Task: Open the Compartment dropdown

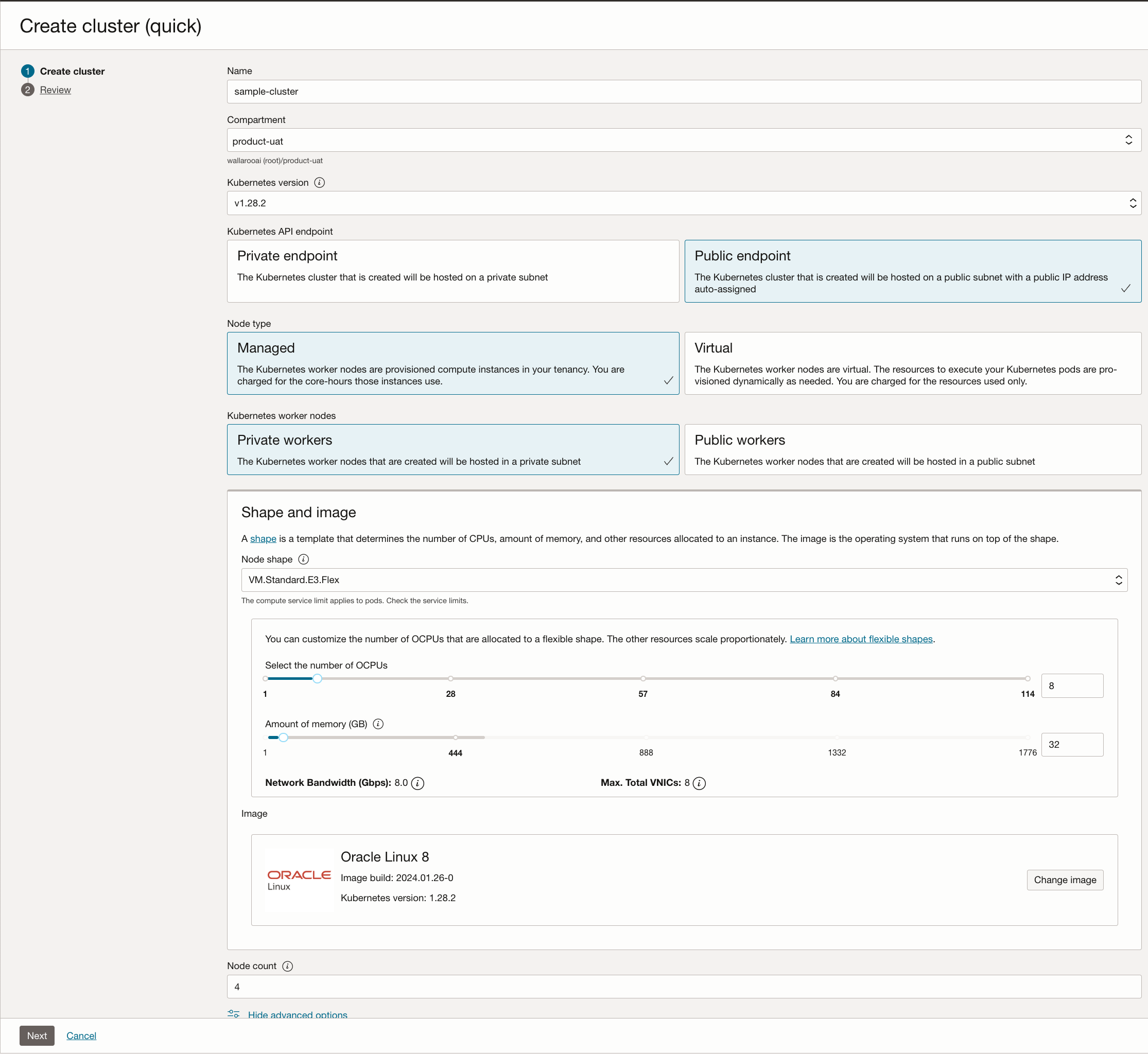Action: 684,140
